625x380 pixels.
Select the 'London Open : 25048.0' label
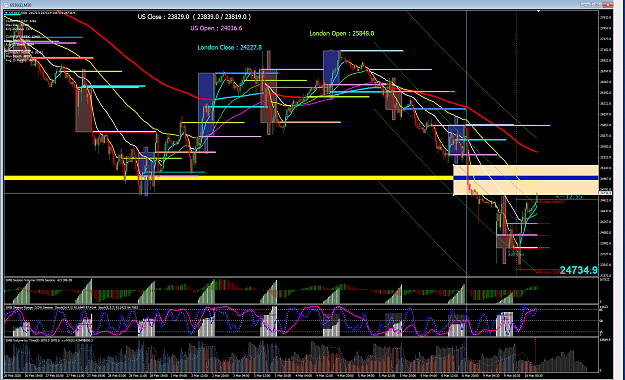[342, 33]
